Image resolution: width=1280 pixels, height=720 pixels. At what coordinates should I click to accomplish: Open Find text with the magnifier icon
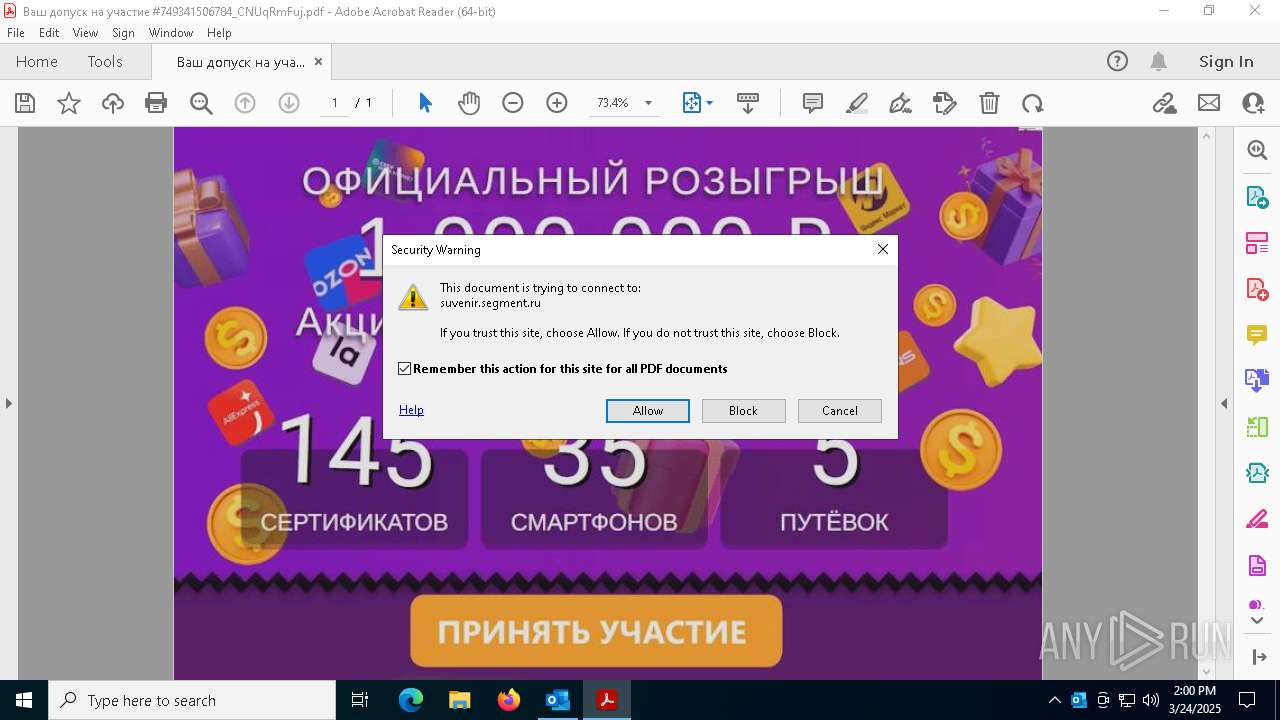coord(201,103)
